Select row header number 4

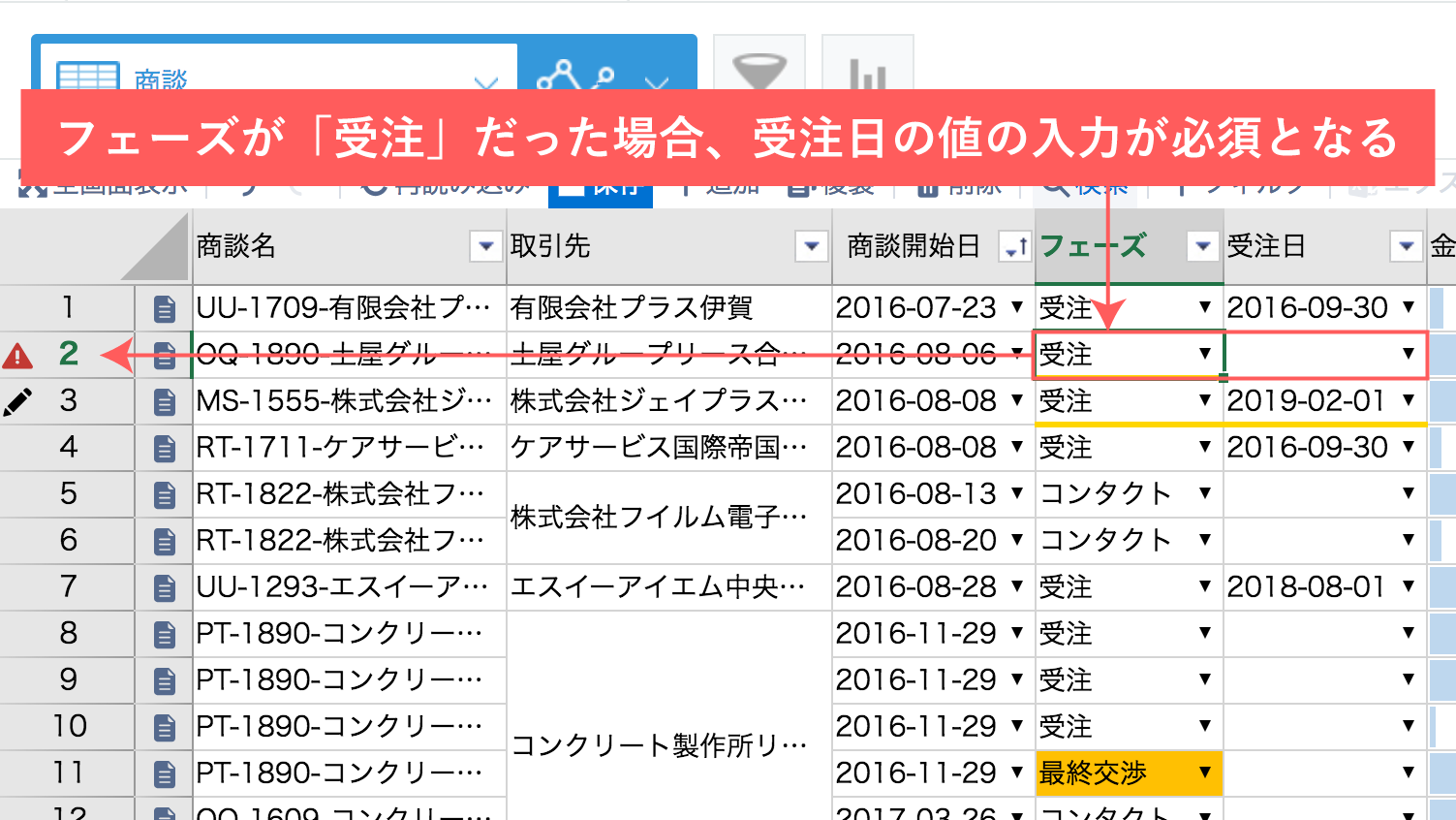68,448
